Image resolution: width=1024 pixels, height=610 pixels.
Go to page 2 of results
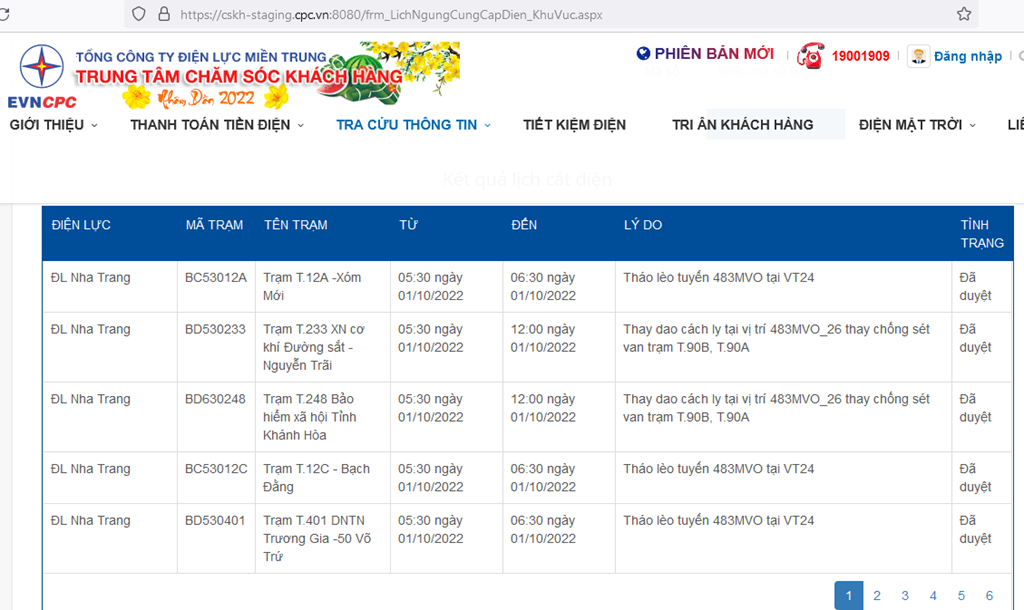point(877,596)
